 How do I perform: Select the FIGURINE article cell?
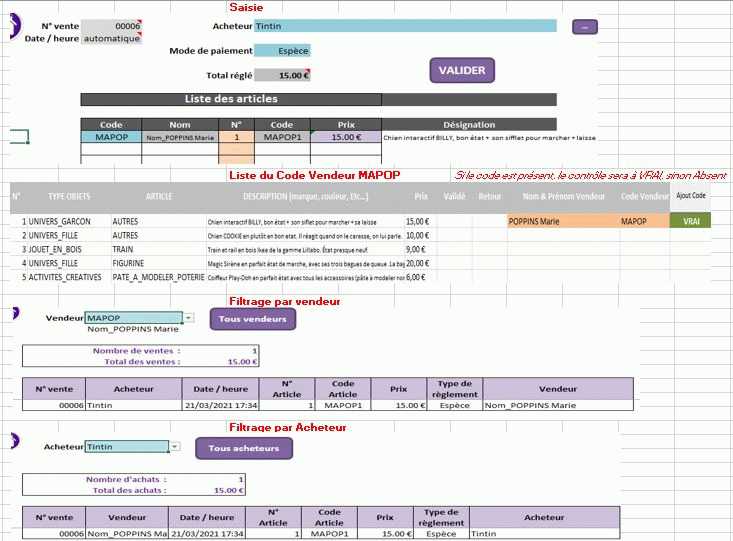click(x=128, y=263)
